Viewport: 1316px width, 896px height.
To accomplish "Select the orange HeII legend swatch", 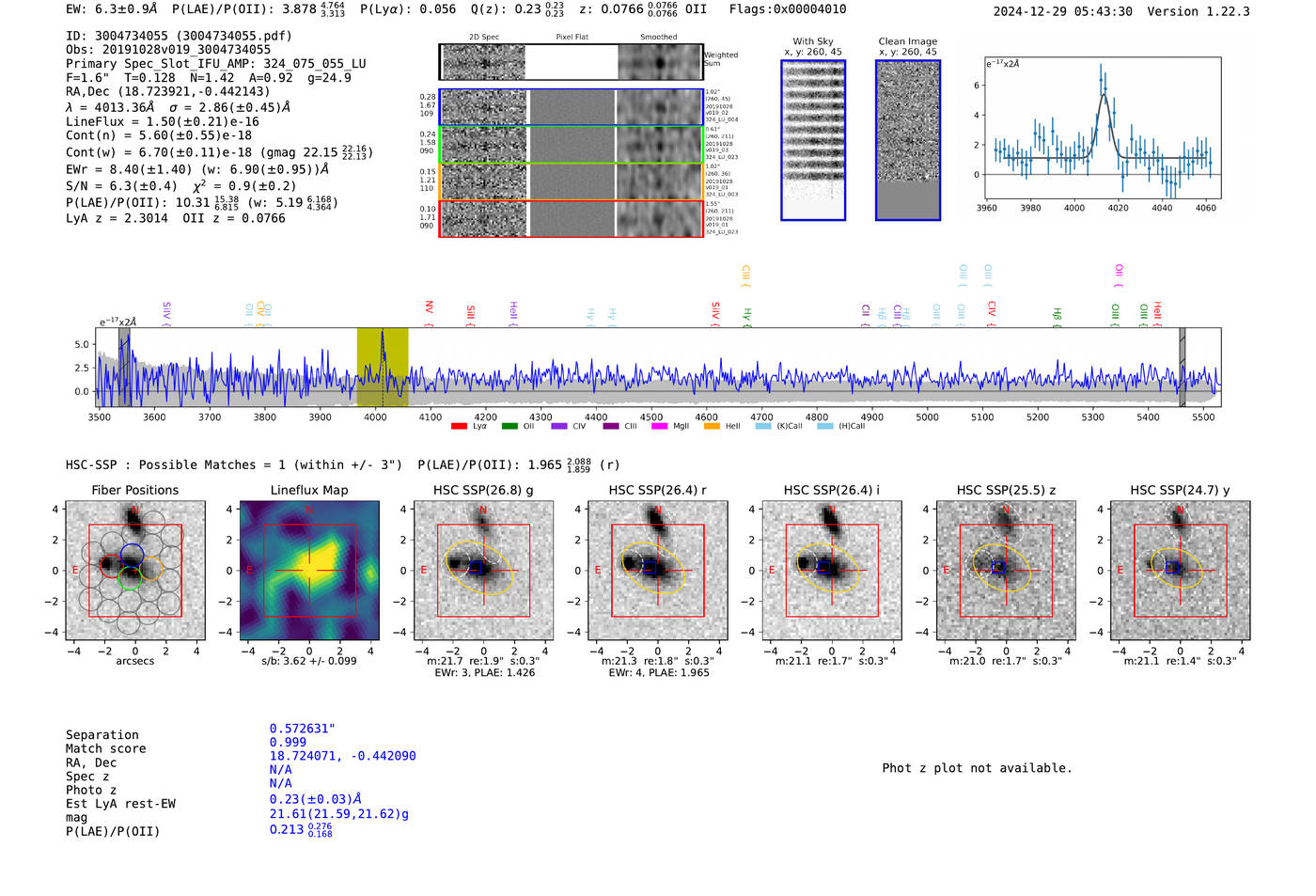I will click(x=712, y=426).
